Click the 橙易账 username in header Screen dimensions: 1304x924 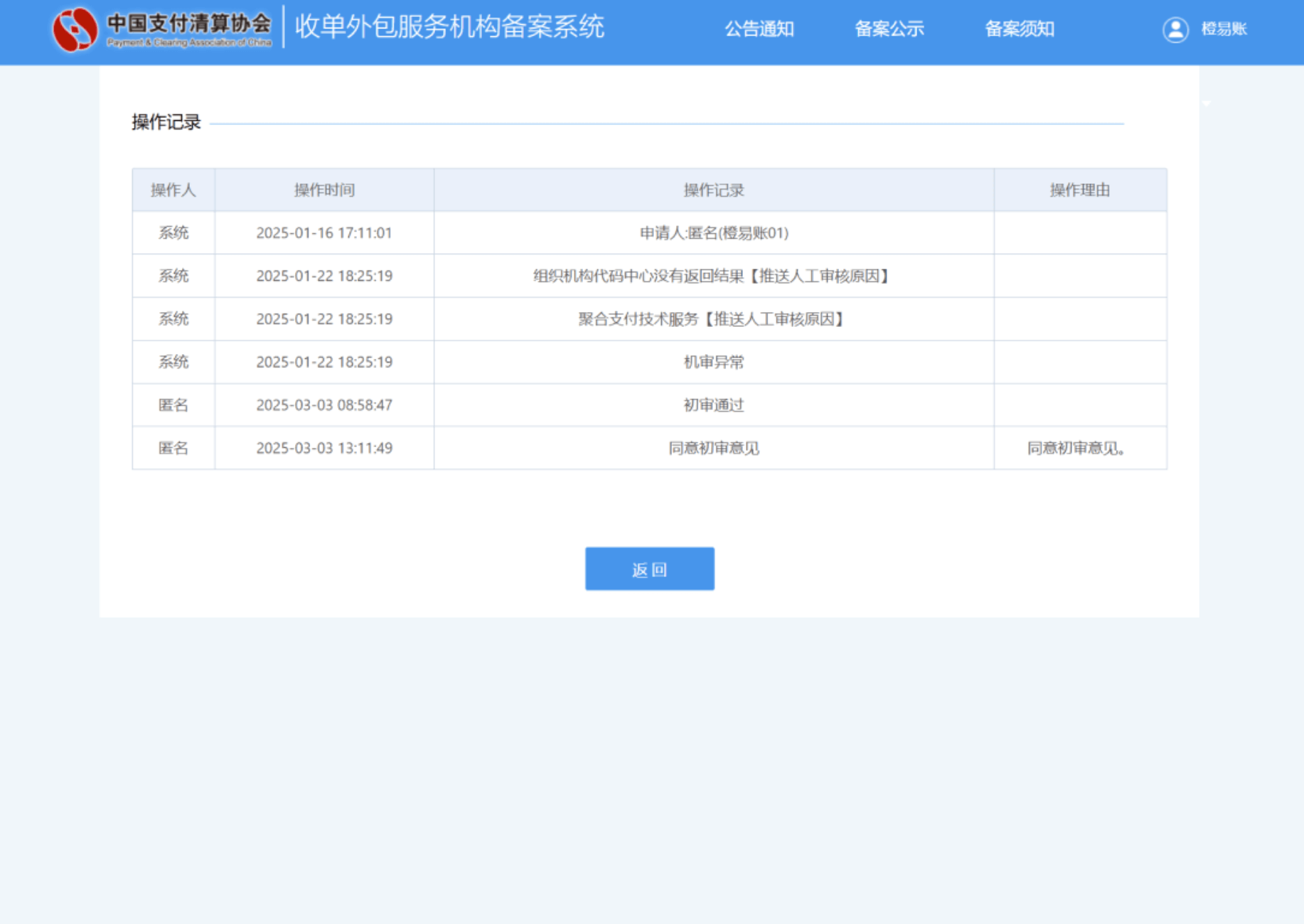click(x=1224, y=29)
